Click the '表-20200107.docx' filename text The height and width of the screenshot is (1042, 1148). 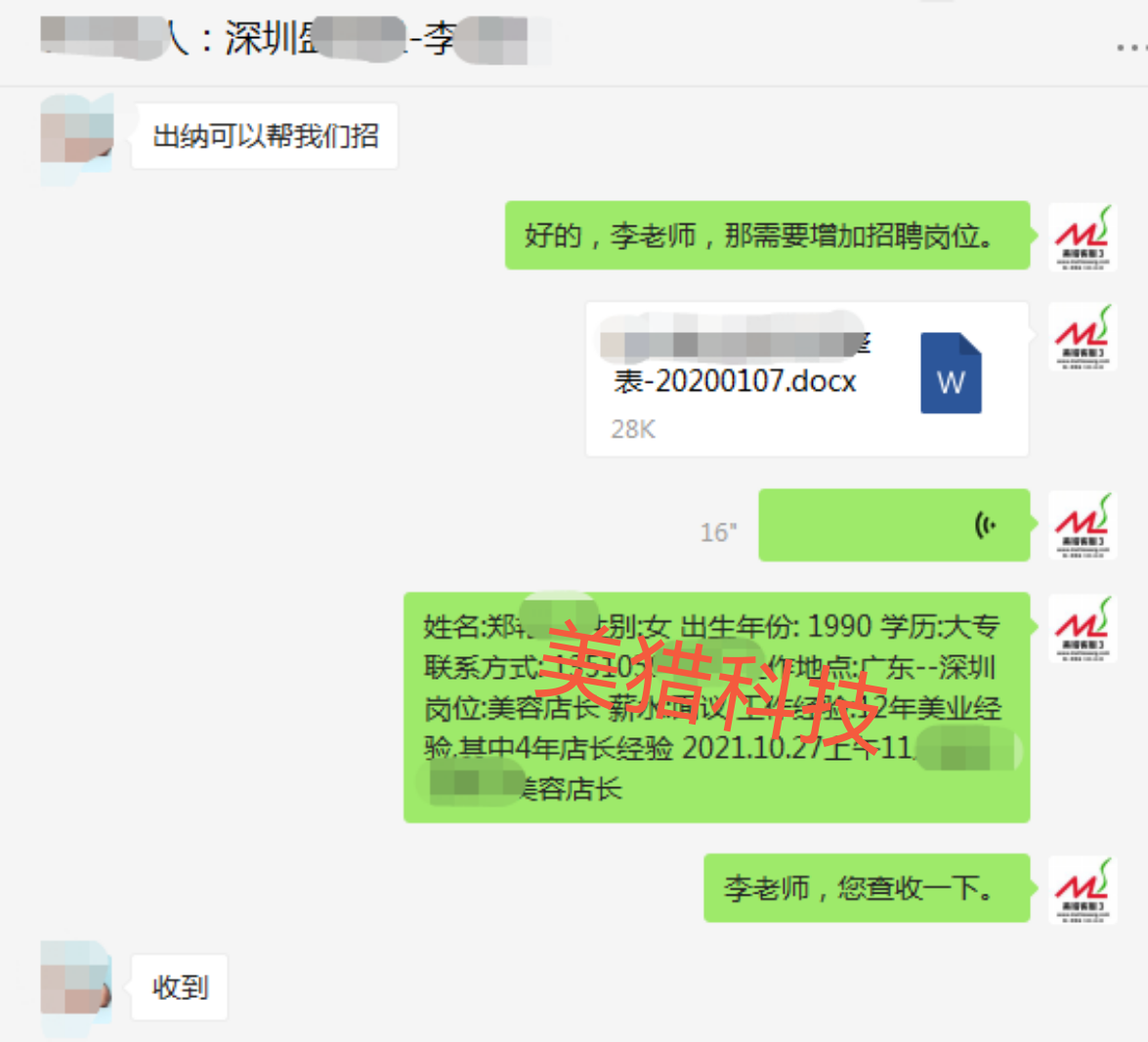click(x=735, y=382)
